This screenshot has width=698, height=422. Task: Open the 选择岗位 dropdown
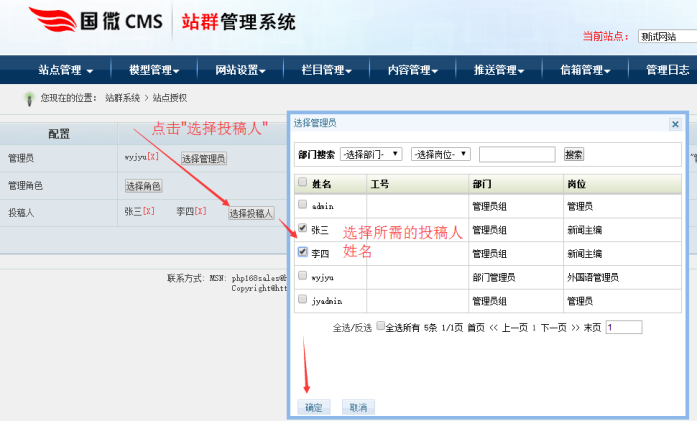click(x=440, y=154)
